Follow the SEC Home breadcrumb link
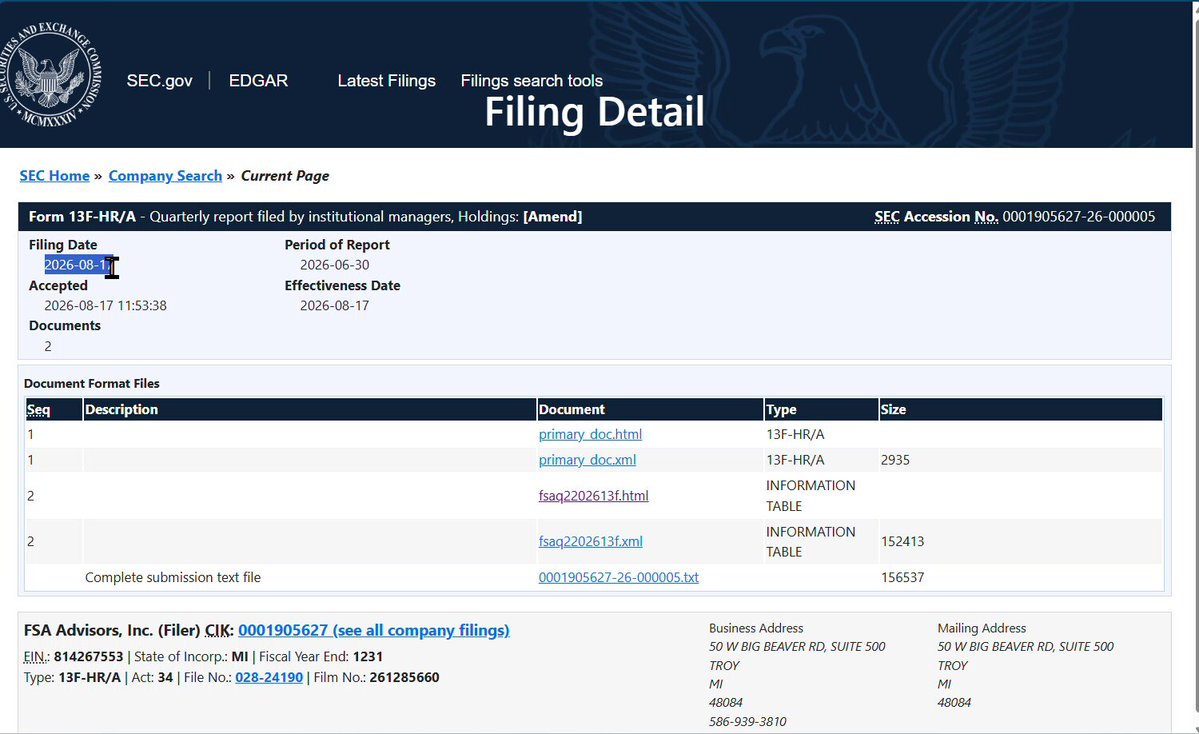This screenshot has height=734, width=1199. click(x=54, y=176)
